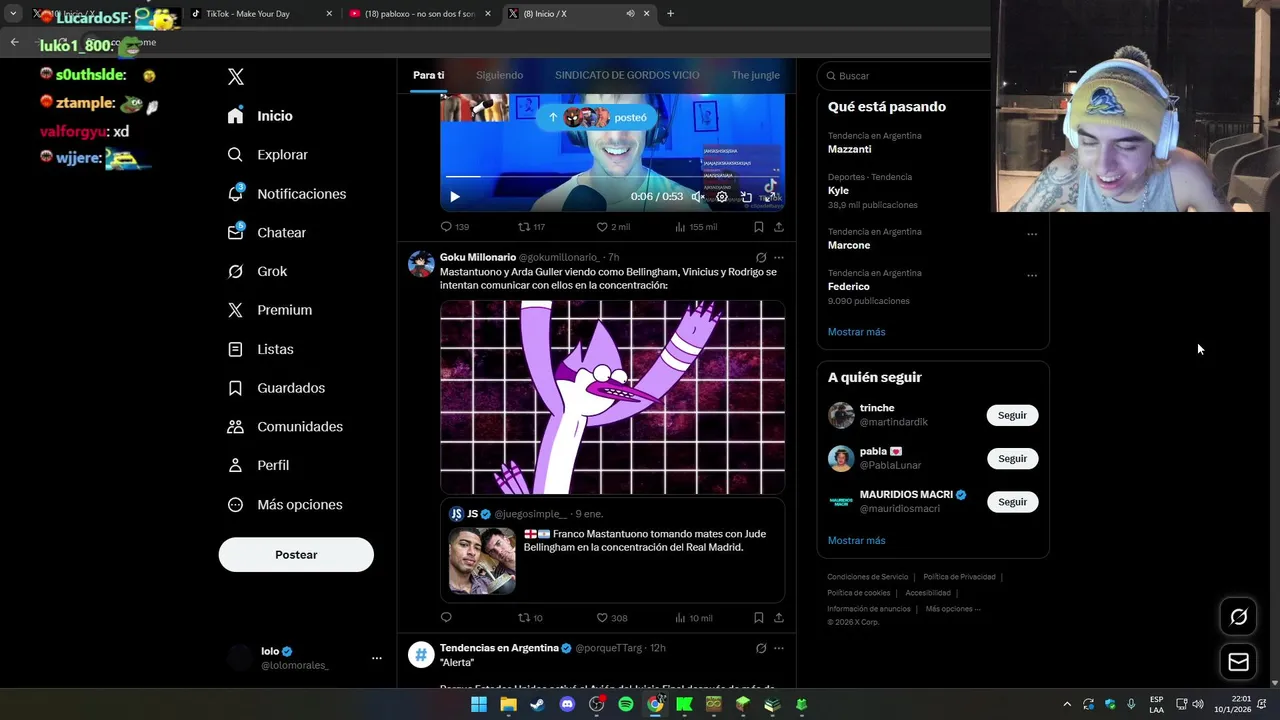
Task: Open Notificaciones in the sidebar
Action: (x=287, y=194)
